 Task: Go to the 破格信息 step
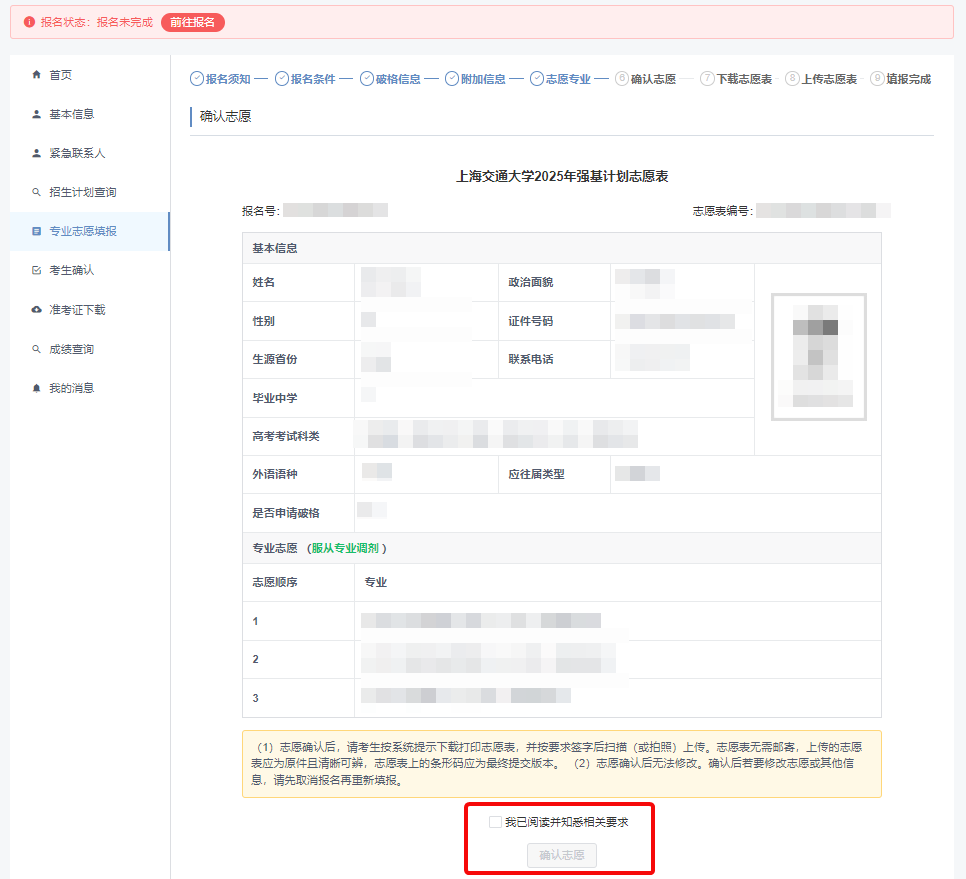tap(398, 79)
